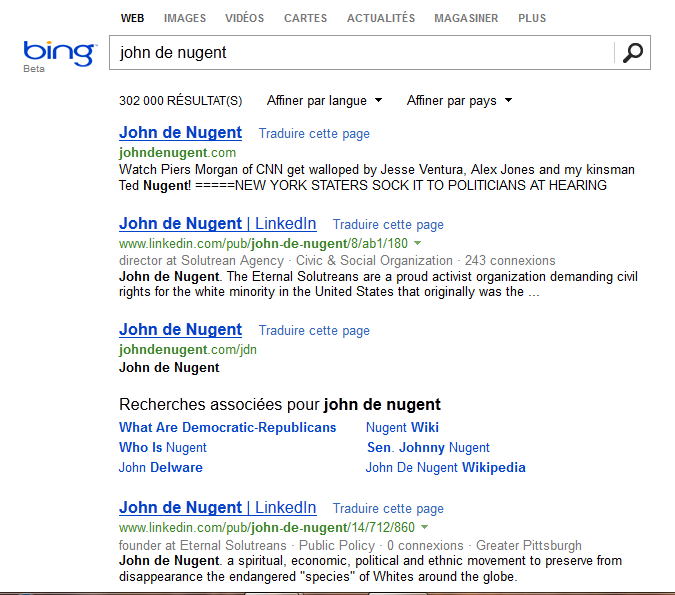The image size is (675, 595).
Task: Open first John de Nugent result for johndenugent.com
Action: click(180, 133)
